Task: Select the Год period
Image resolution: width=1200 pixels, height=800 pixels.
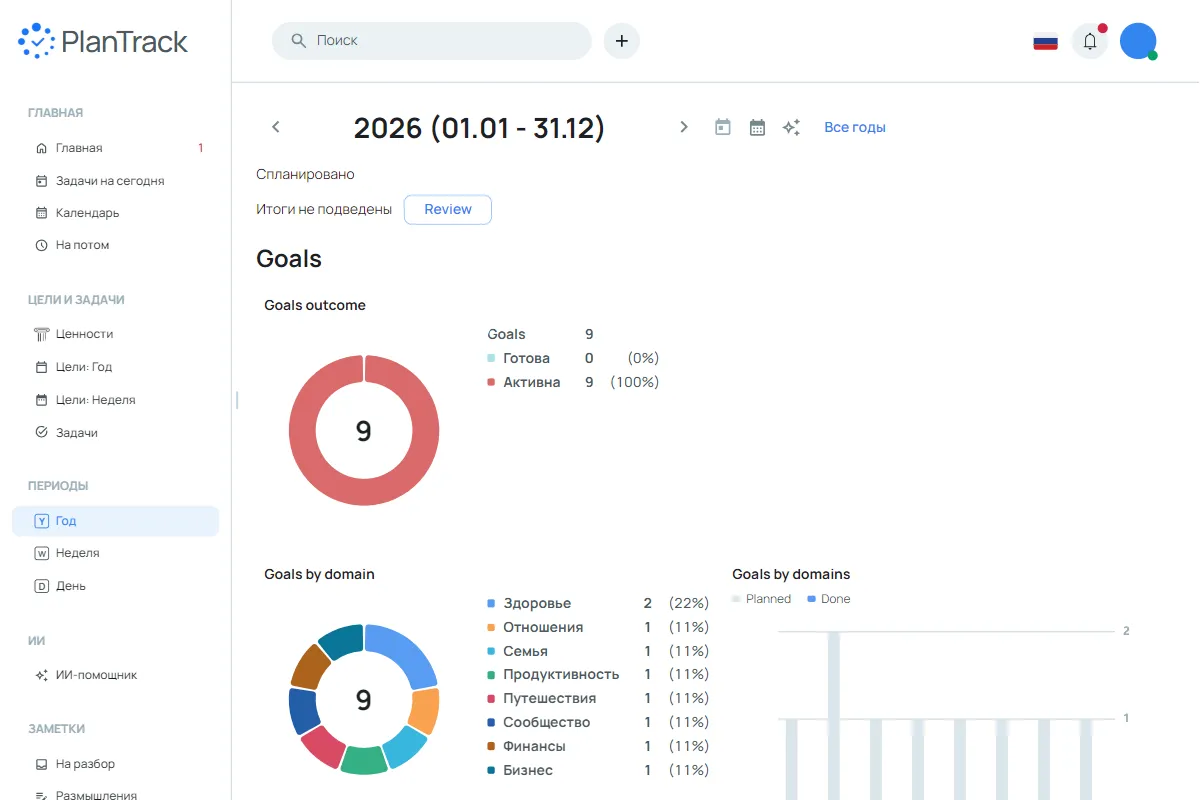Action: 115,521
